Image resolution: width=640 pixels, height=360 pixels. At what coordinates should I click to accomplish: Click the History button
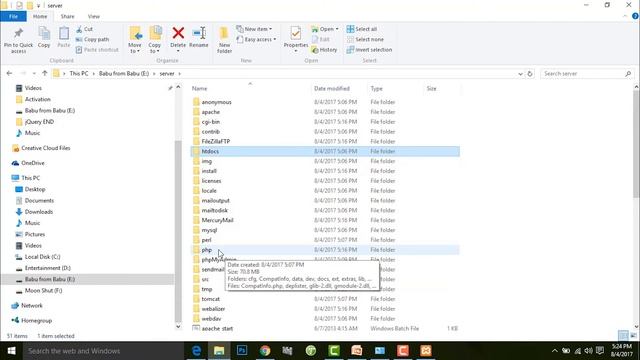(x=324, y=49)
